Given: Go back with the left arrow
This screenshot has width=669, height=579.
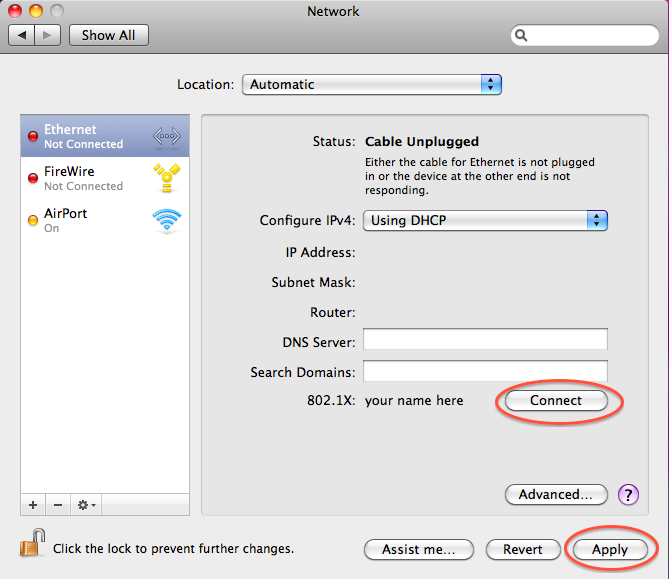Looking at the screenshot, I should click(22, 35).
